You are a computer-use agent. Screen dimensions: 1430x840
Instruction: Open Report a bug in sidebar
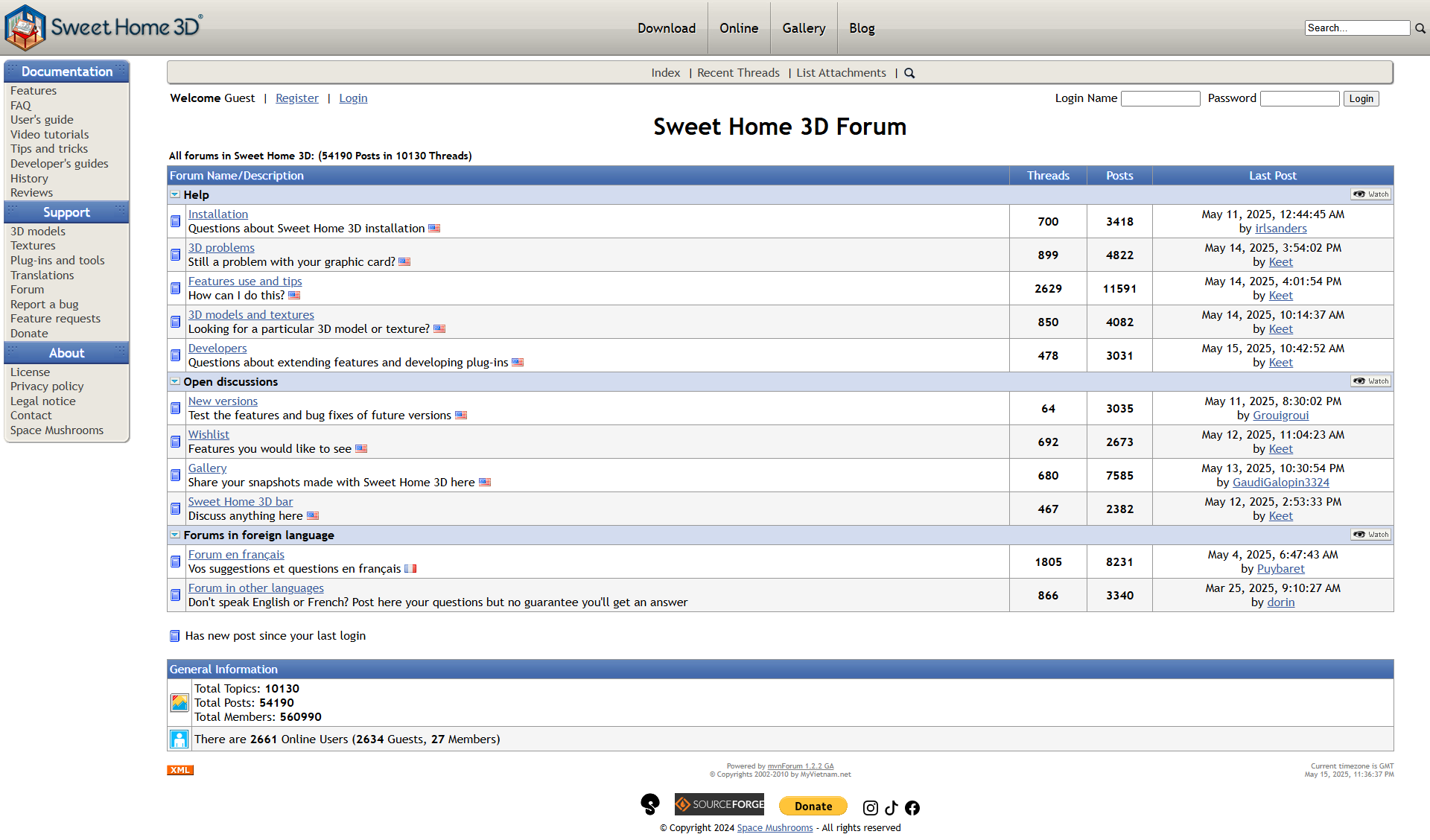[45, 305]
